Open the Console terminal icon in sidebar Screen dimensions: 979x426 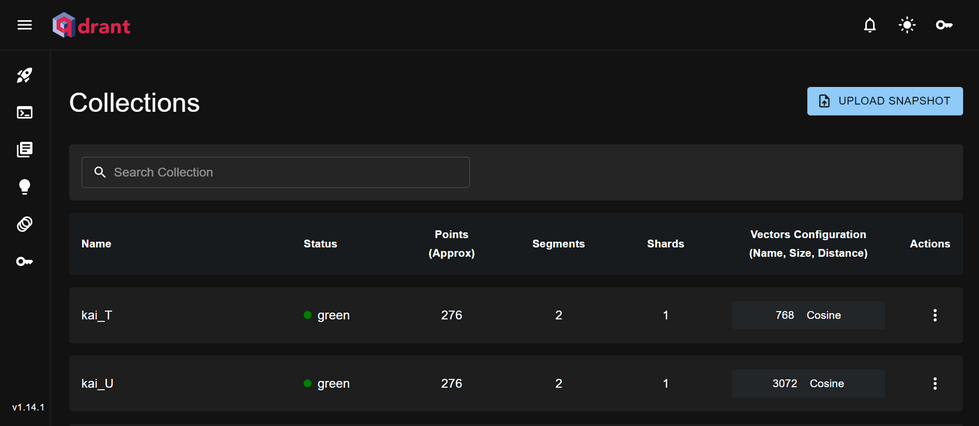click(x=24, y=112)
